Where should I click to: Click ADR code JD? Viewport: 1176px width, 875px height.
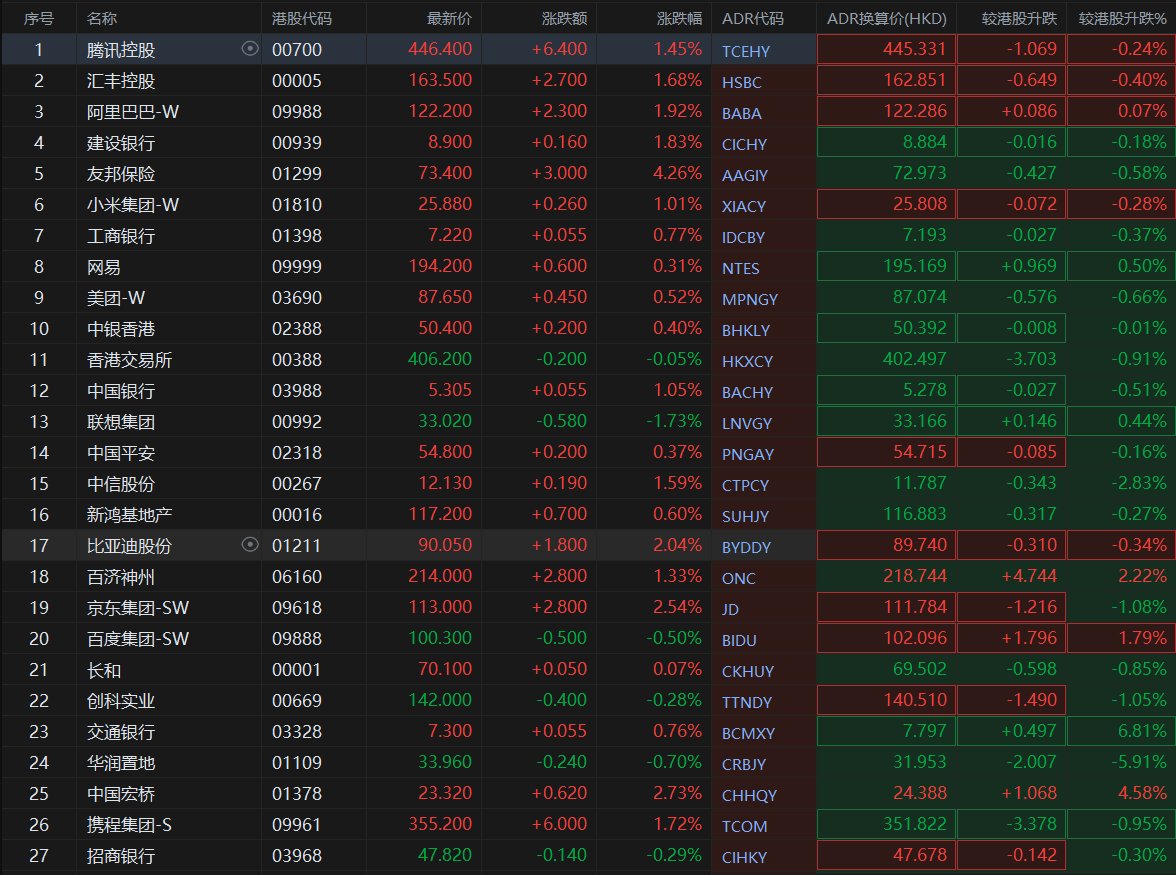tap(730, 610)
